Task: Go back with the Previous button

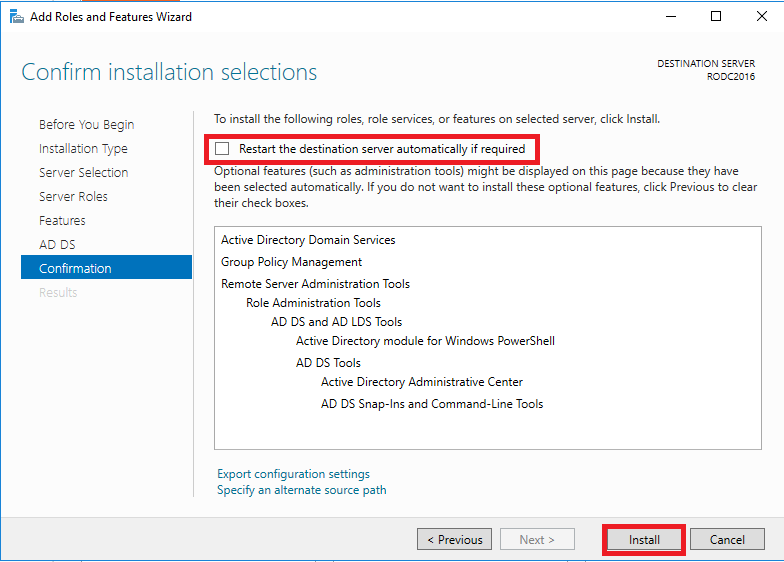Action: tap(454, 540)
